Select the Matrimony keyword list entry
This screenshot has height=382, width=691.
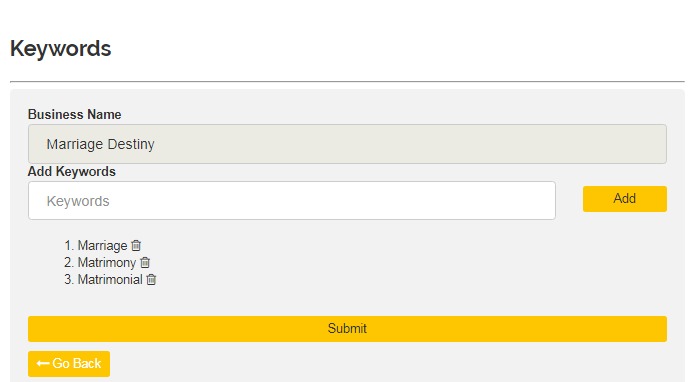(107, 263)
